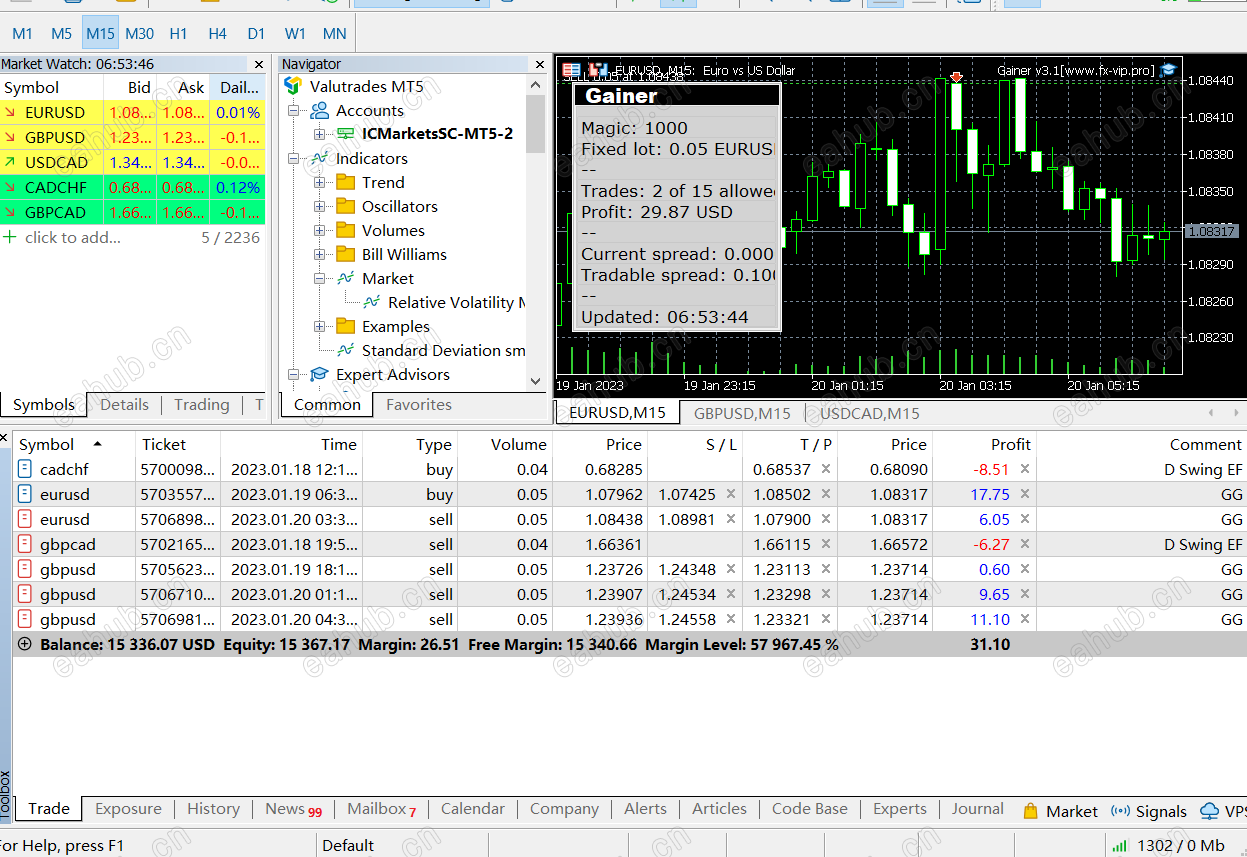Click the red sell arrow marker on chart
Viewport: 1247px width, 857px height.
click(957, 77)
